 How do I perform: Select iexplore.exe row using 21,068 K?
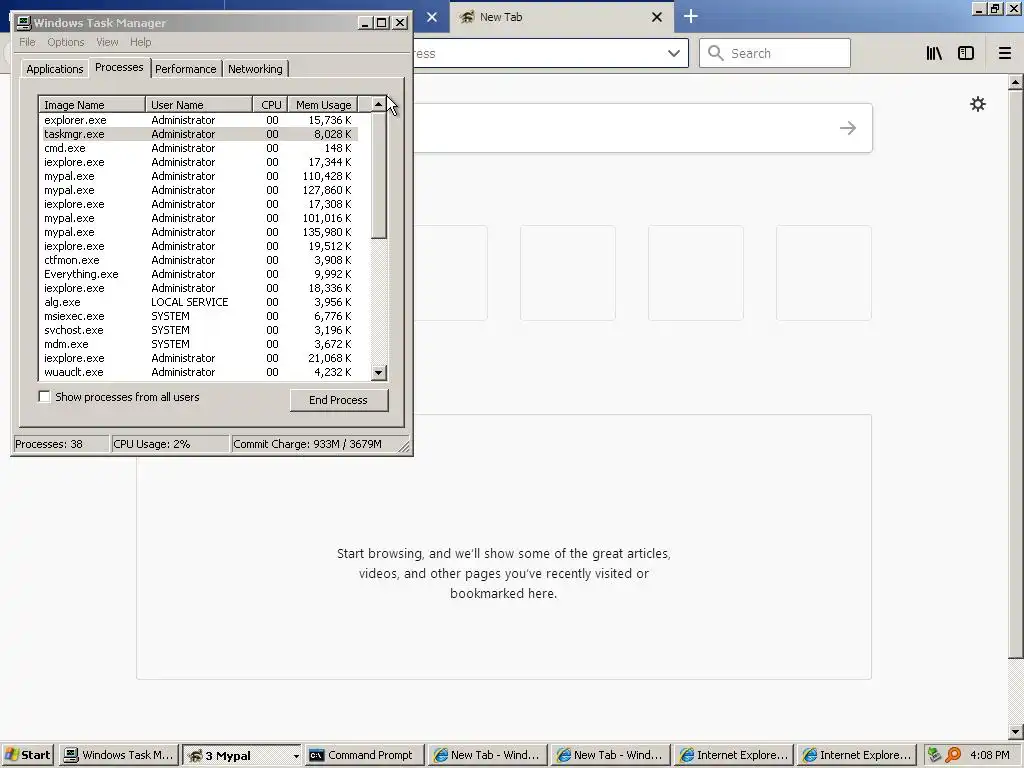198,359
